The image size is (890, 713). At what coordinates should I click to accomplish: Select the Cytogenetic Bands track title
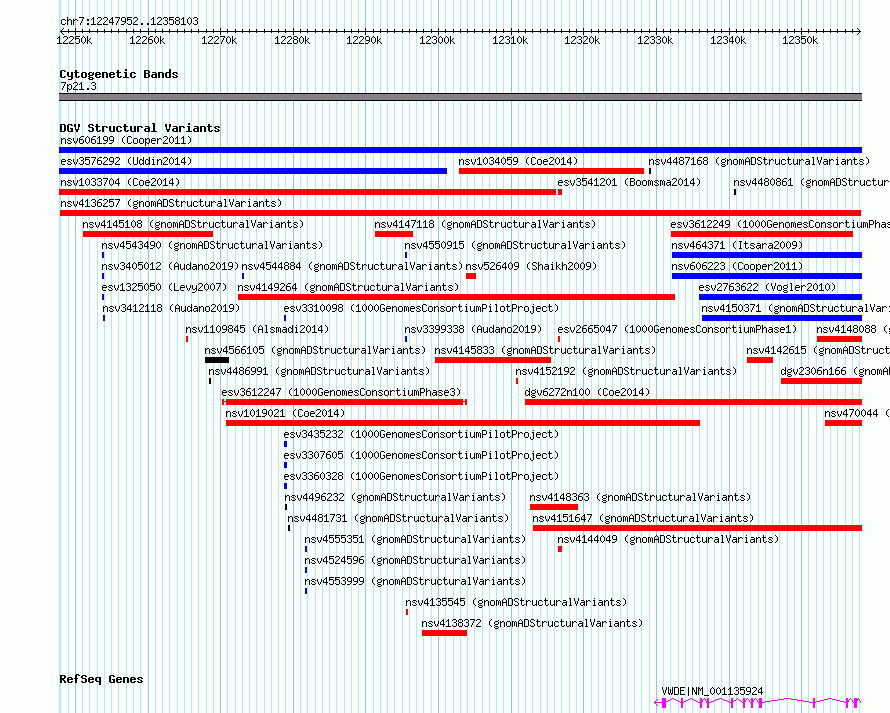pos(119,74)
